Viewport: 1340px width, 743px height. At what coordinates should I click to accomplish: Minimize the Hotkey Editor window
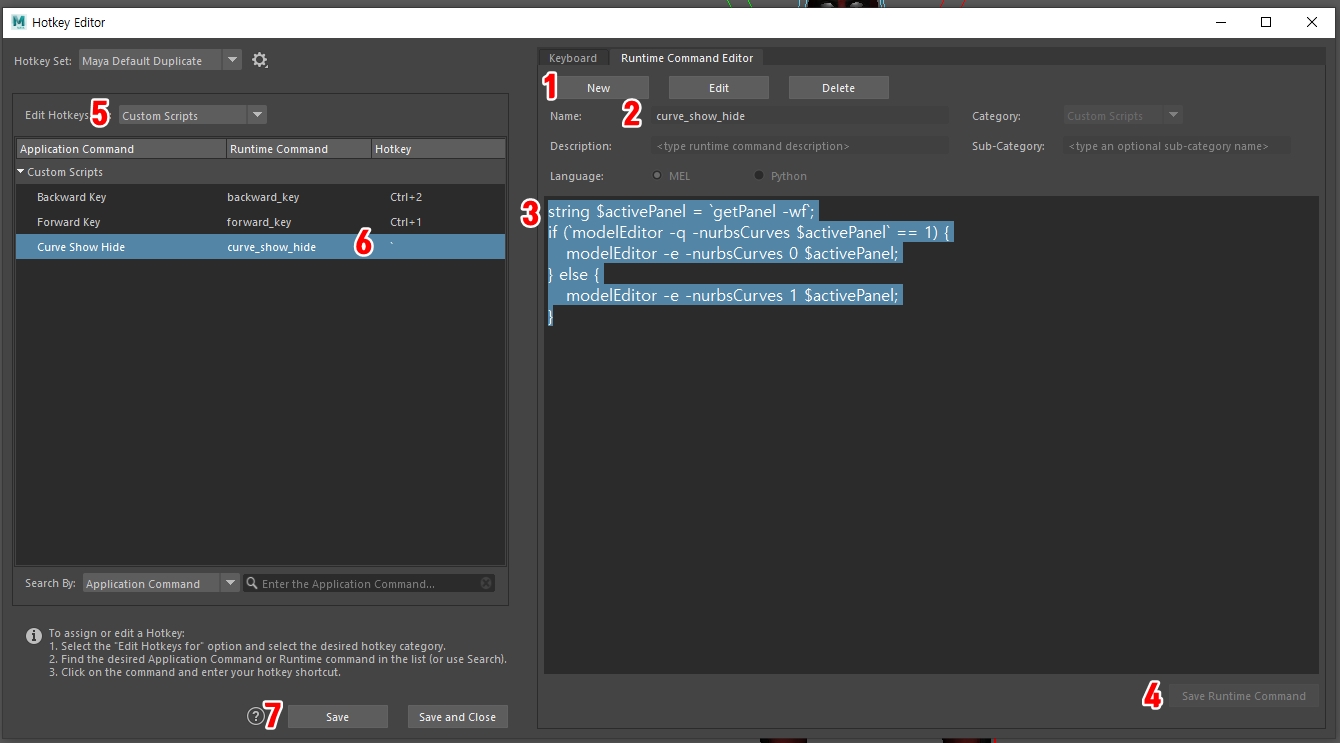pos(1220,22)
